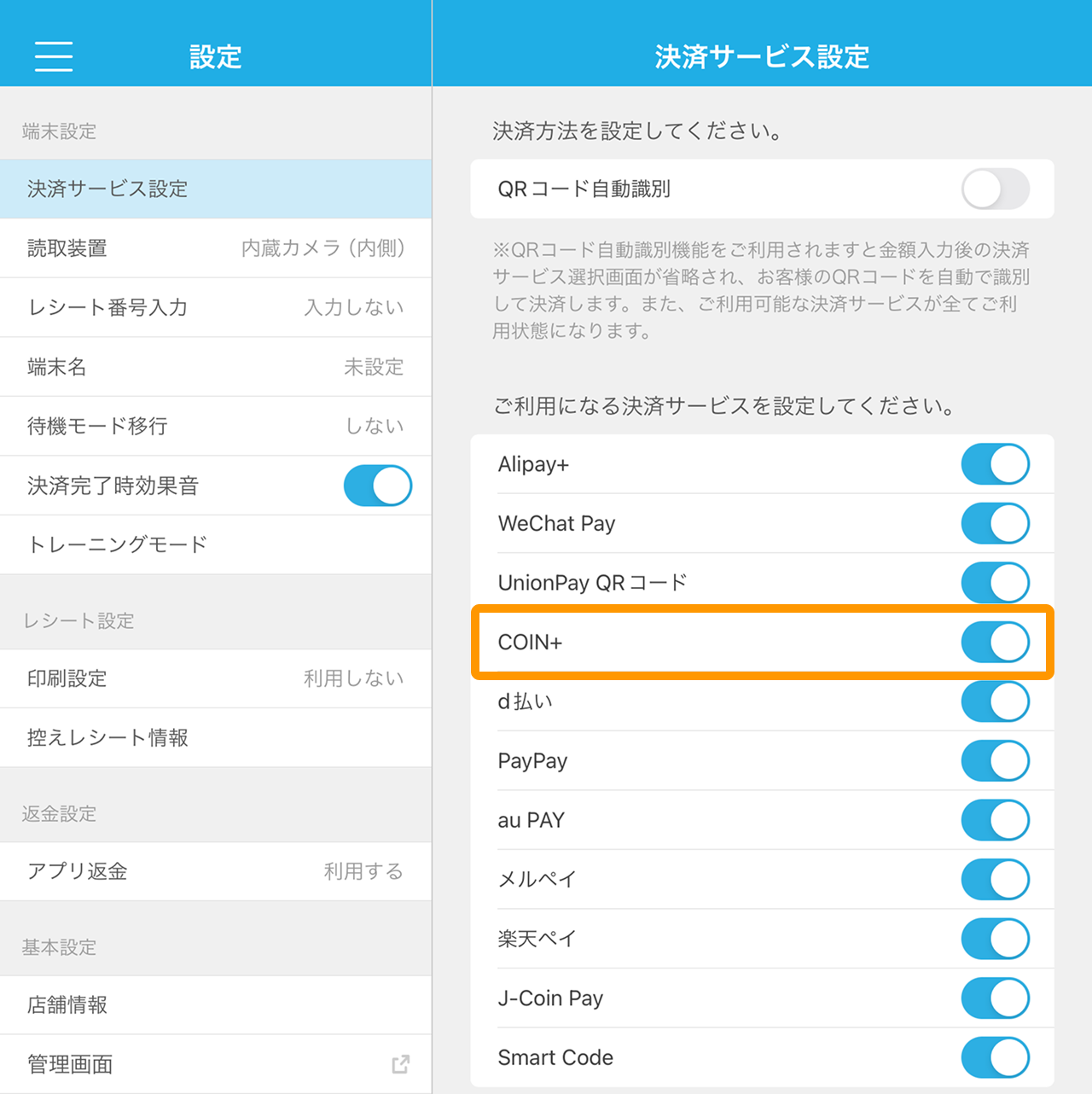Click the 設定 header title
This screenshot has height=1094, width=1092.
pos(215,56)
